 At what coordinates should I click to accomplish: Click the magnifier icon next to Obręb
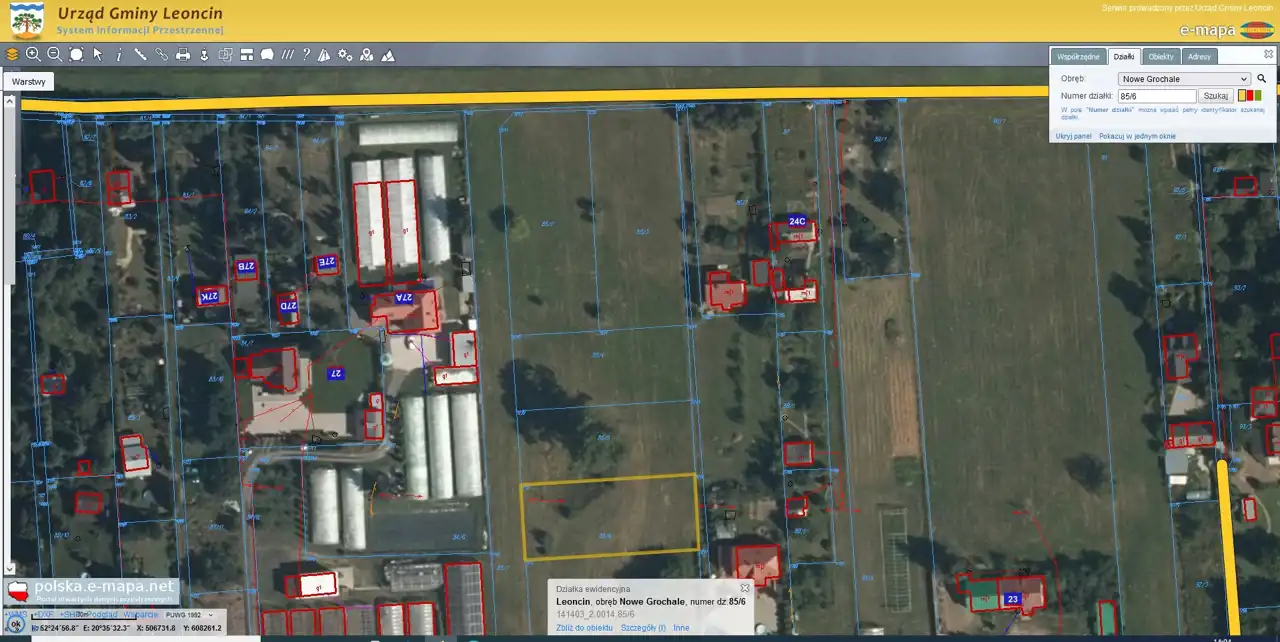1261,79
